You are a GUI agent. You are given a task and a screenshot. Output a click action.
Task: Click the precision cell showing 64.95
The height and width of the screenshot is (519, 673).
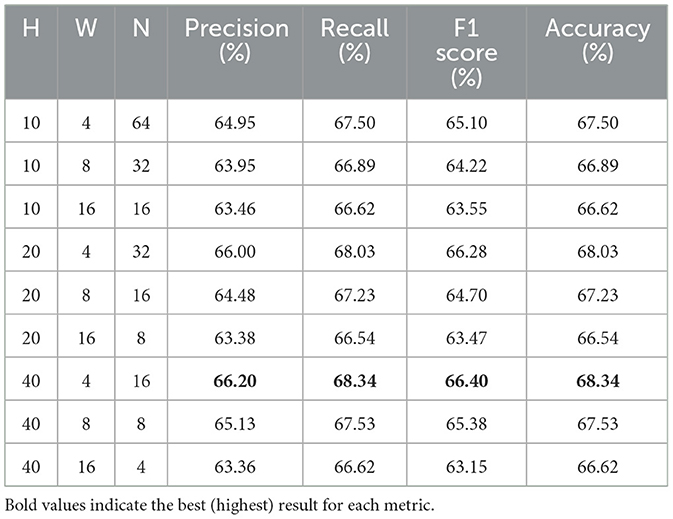click(x=235, y=122)
